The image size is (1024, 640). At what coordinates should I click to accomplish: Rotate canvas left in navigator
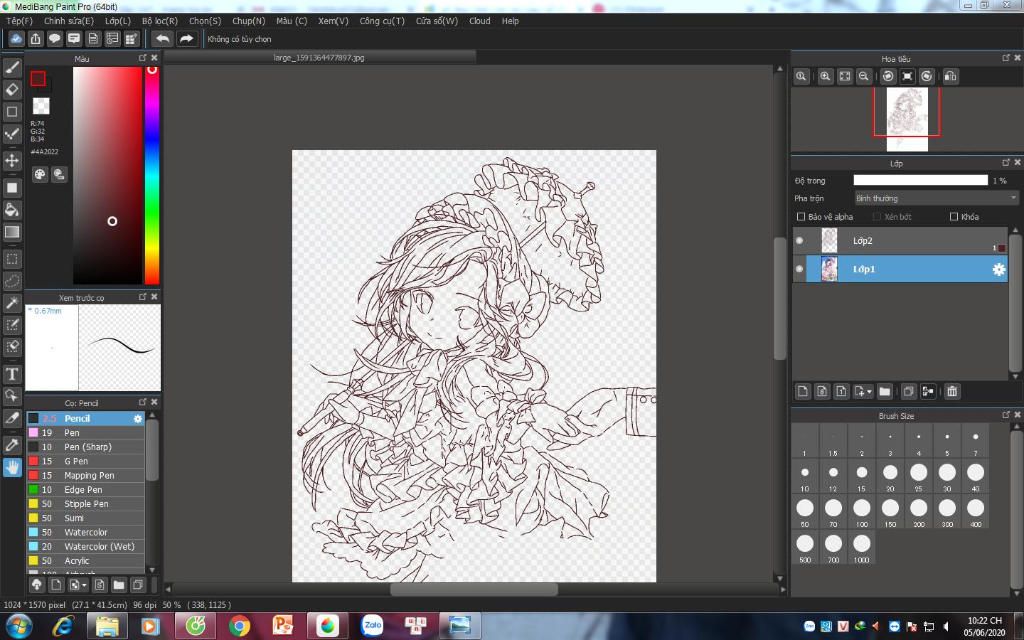pyautogui.click(x=888, y=76)
